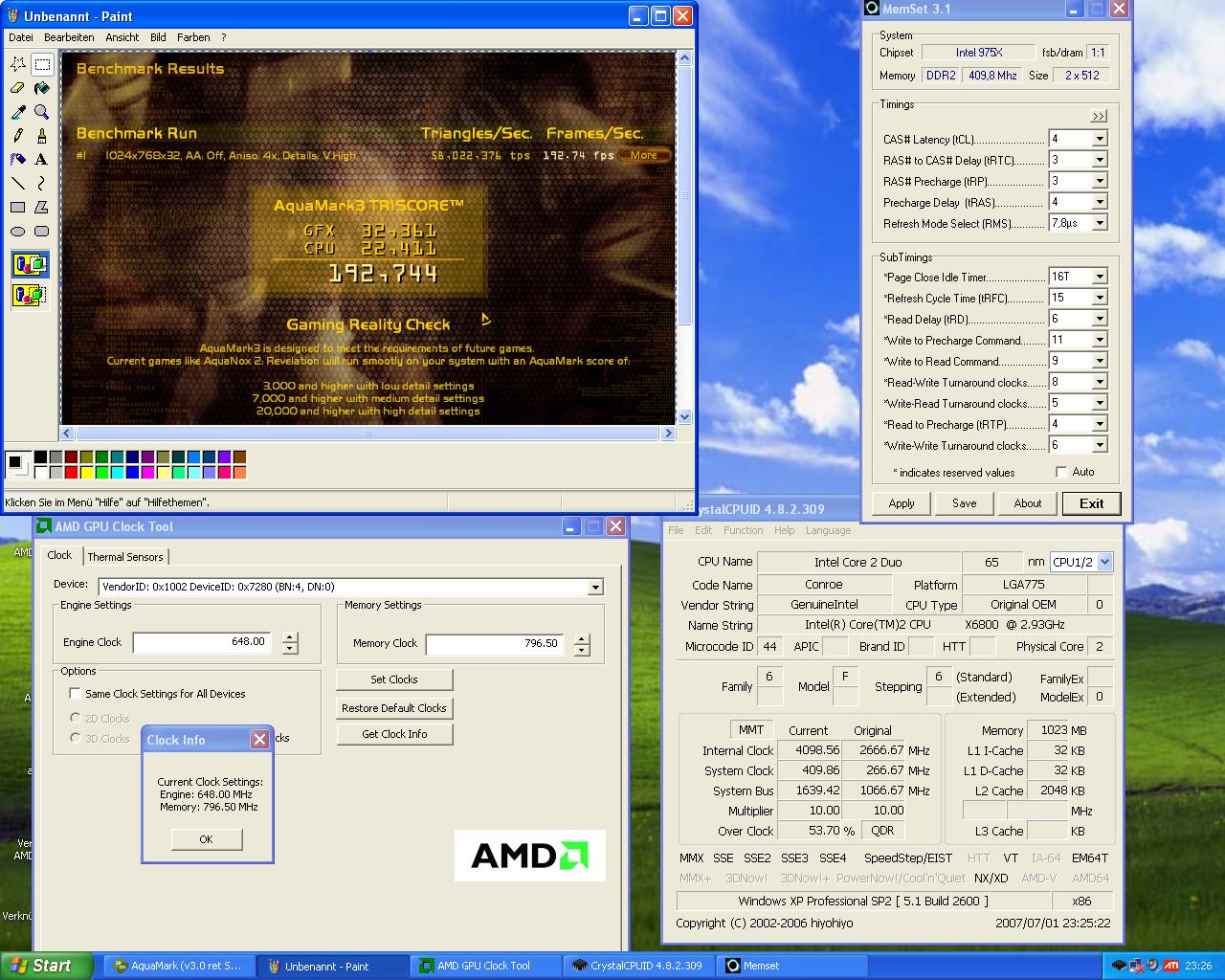Click the ATI tray icon
Image resolution: width=1225 pixels, height=980 pixels.
(x=1171, y=966)
